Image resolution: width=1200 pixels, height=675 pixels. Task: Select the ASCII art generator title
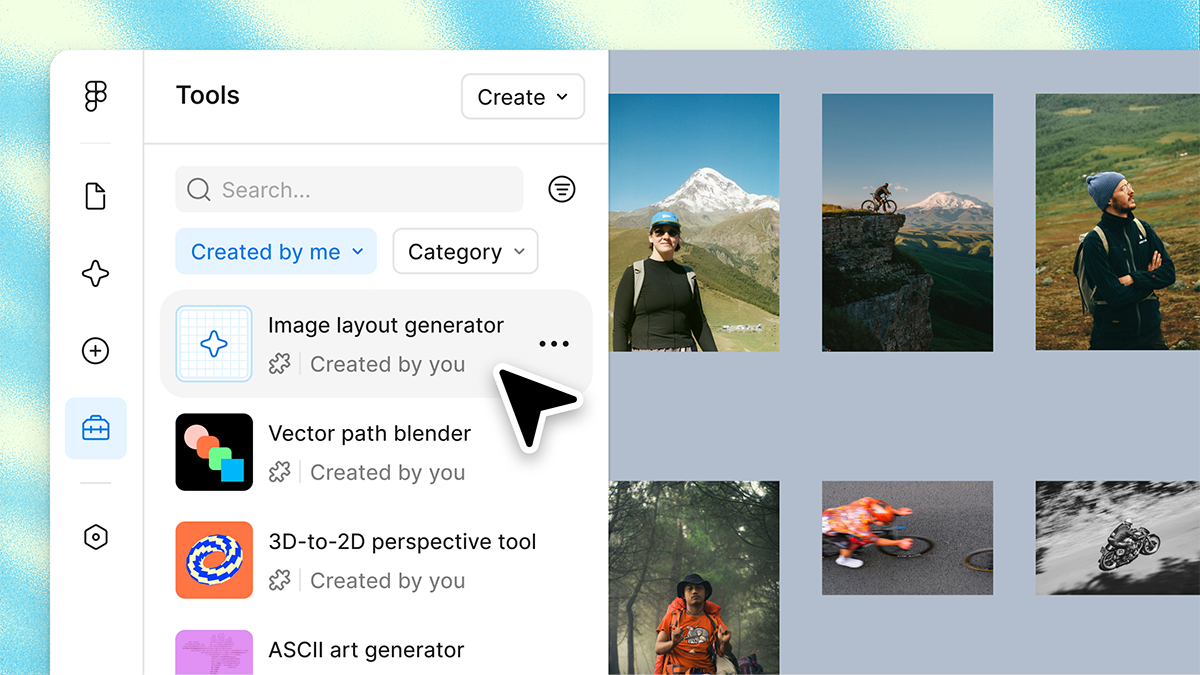point(367,650)
